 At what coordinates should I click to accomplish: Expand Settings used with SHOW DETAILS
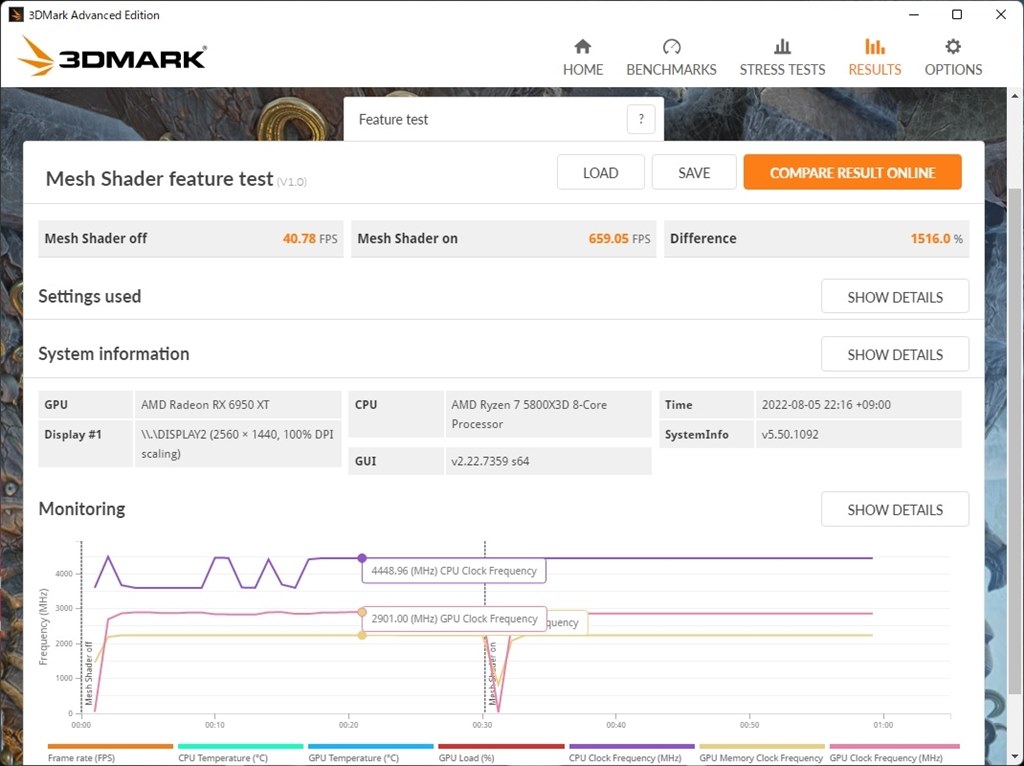pos(895,297)
